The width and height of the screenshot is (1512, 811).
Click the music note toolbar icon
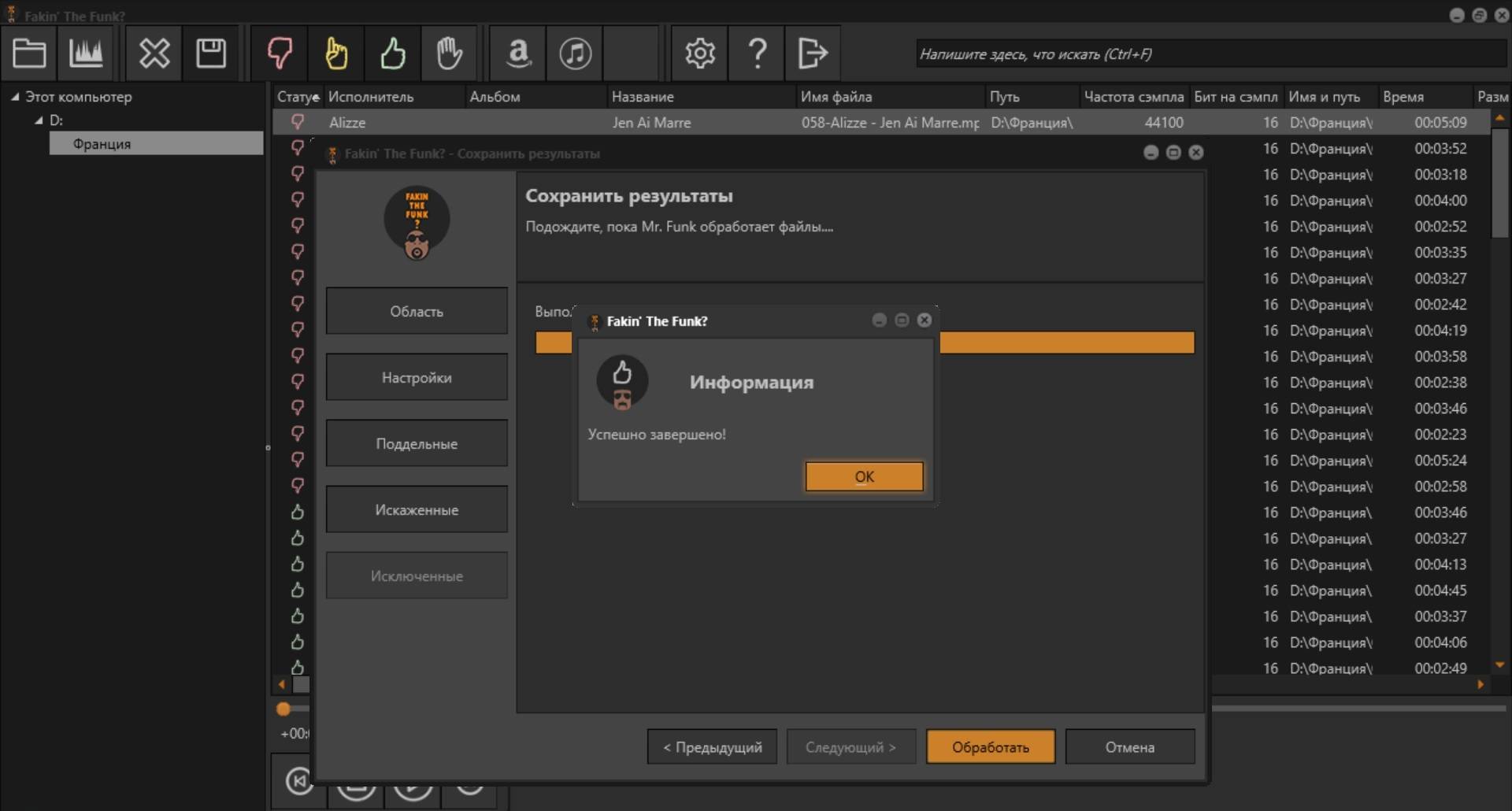pyautogui.click(x=575, y=54)
